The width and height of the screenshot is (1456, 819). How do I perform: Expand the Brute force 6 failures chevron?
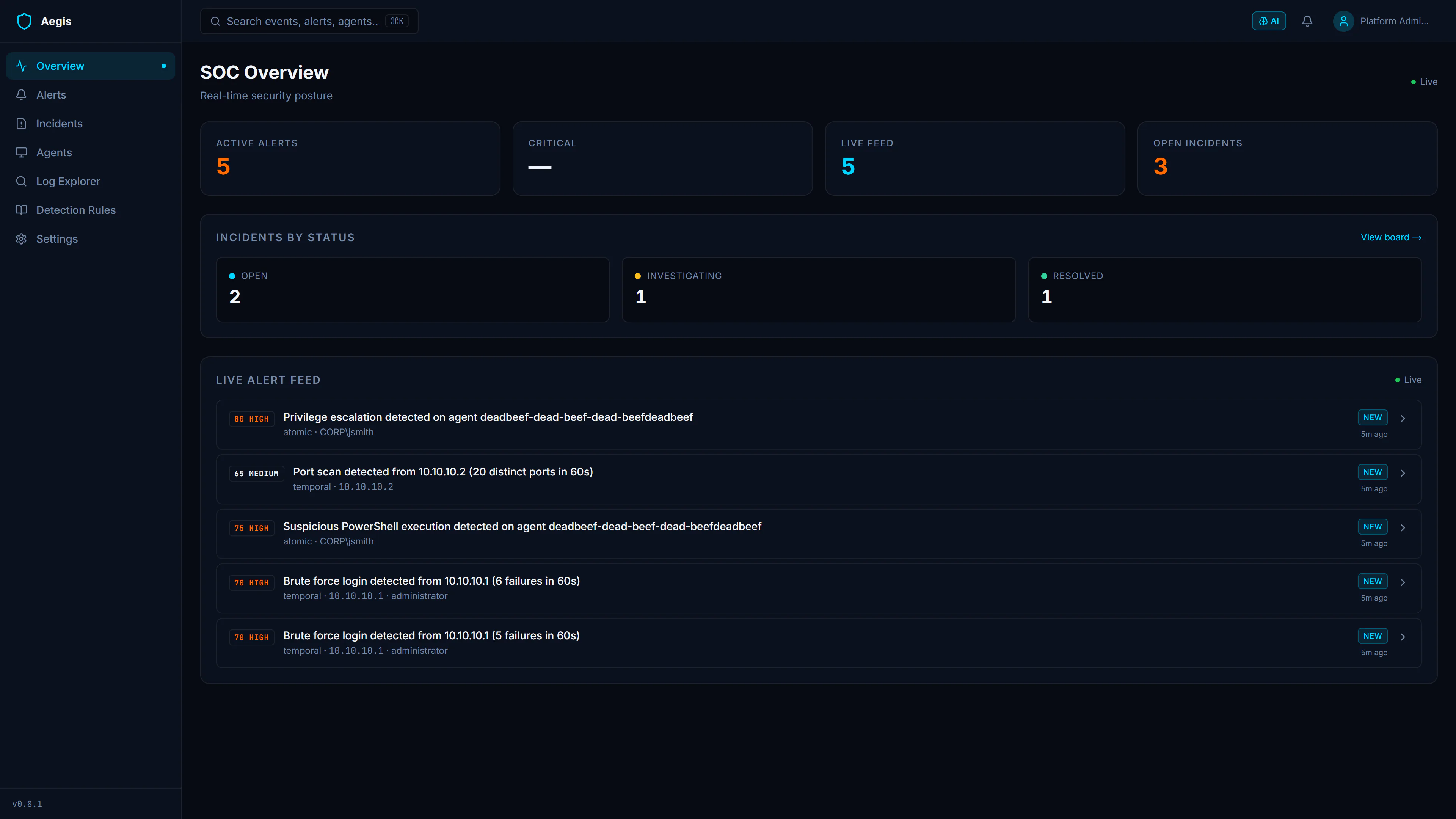[x=1403, y=582]
